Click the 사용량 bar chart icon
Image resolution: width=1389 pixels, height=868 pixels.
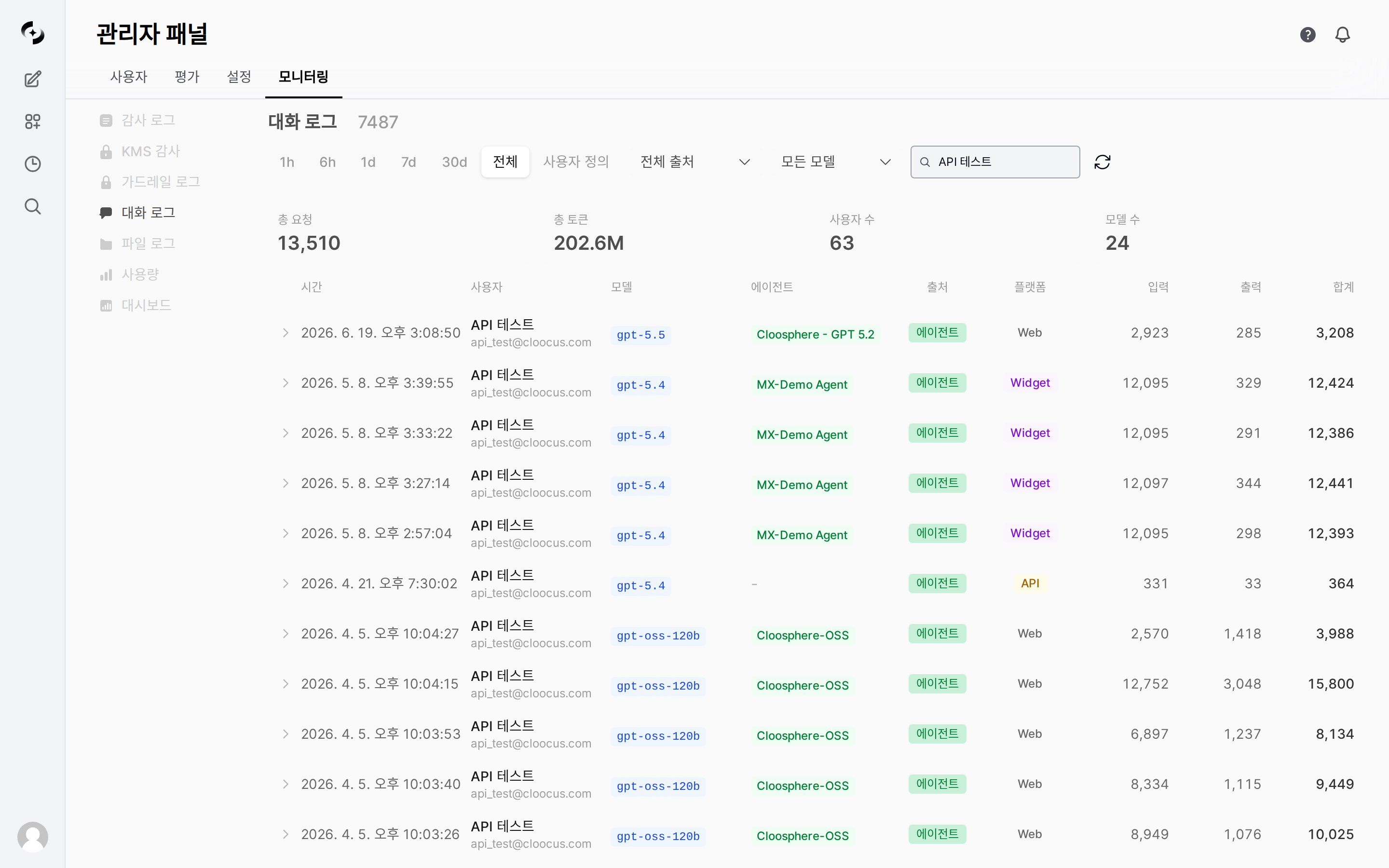(106, 274)
